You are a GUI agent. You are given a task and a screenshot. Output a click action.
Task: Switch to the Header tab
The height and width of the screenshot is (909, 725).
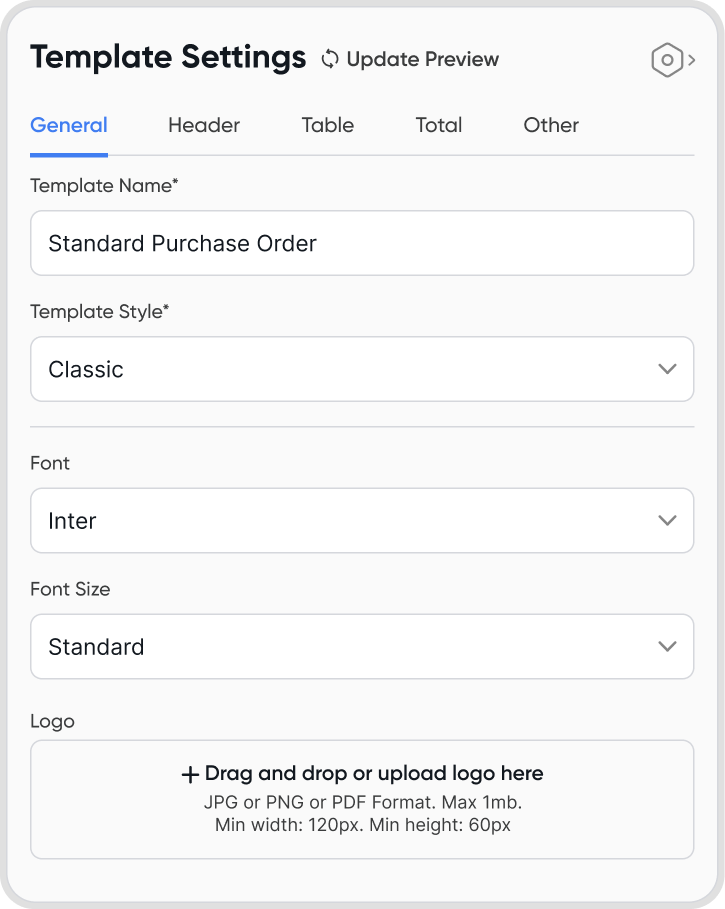(204, 125)
